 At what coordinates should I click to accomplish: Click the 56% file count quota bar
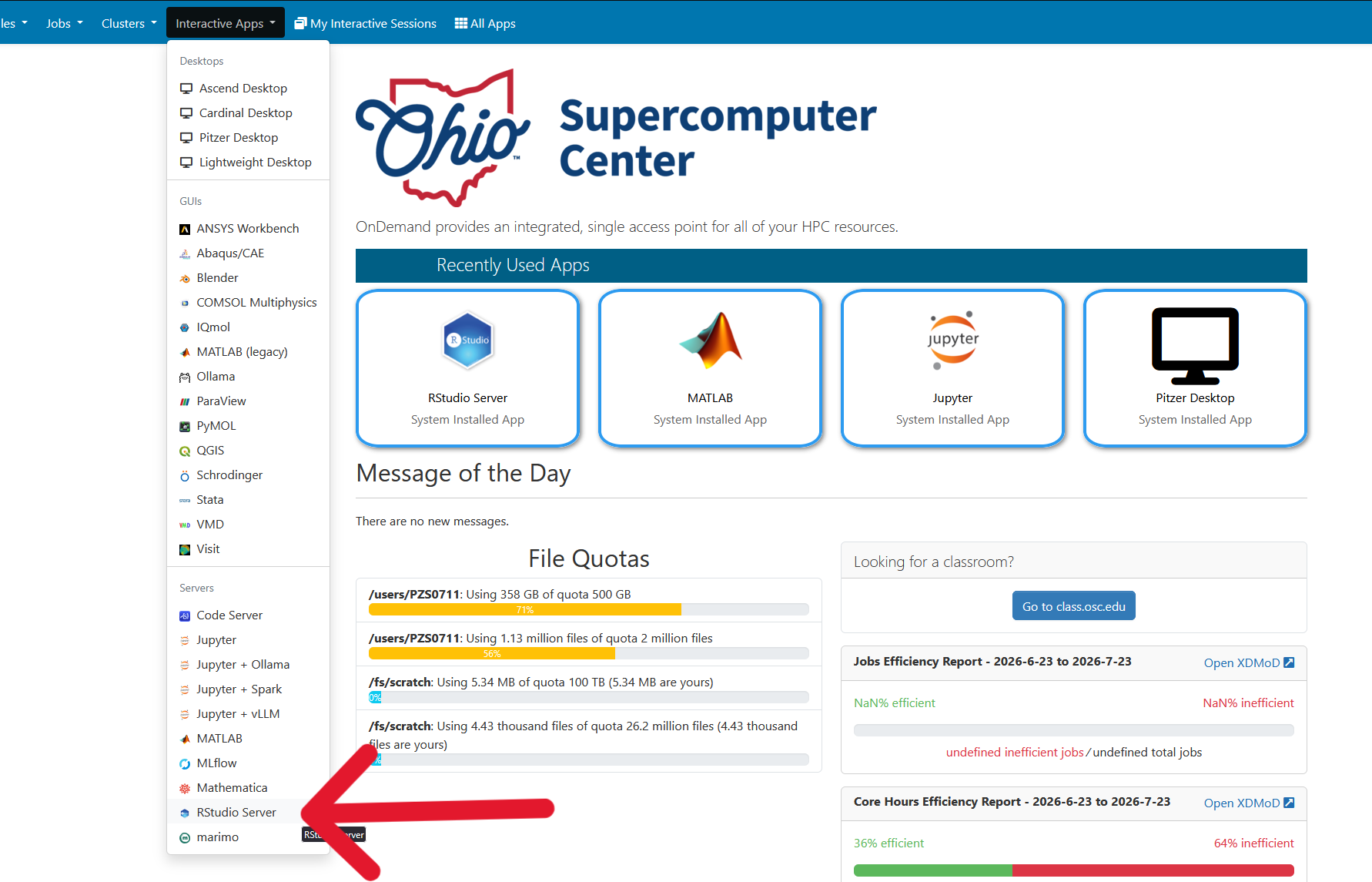click(589, 653)
